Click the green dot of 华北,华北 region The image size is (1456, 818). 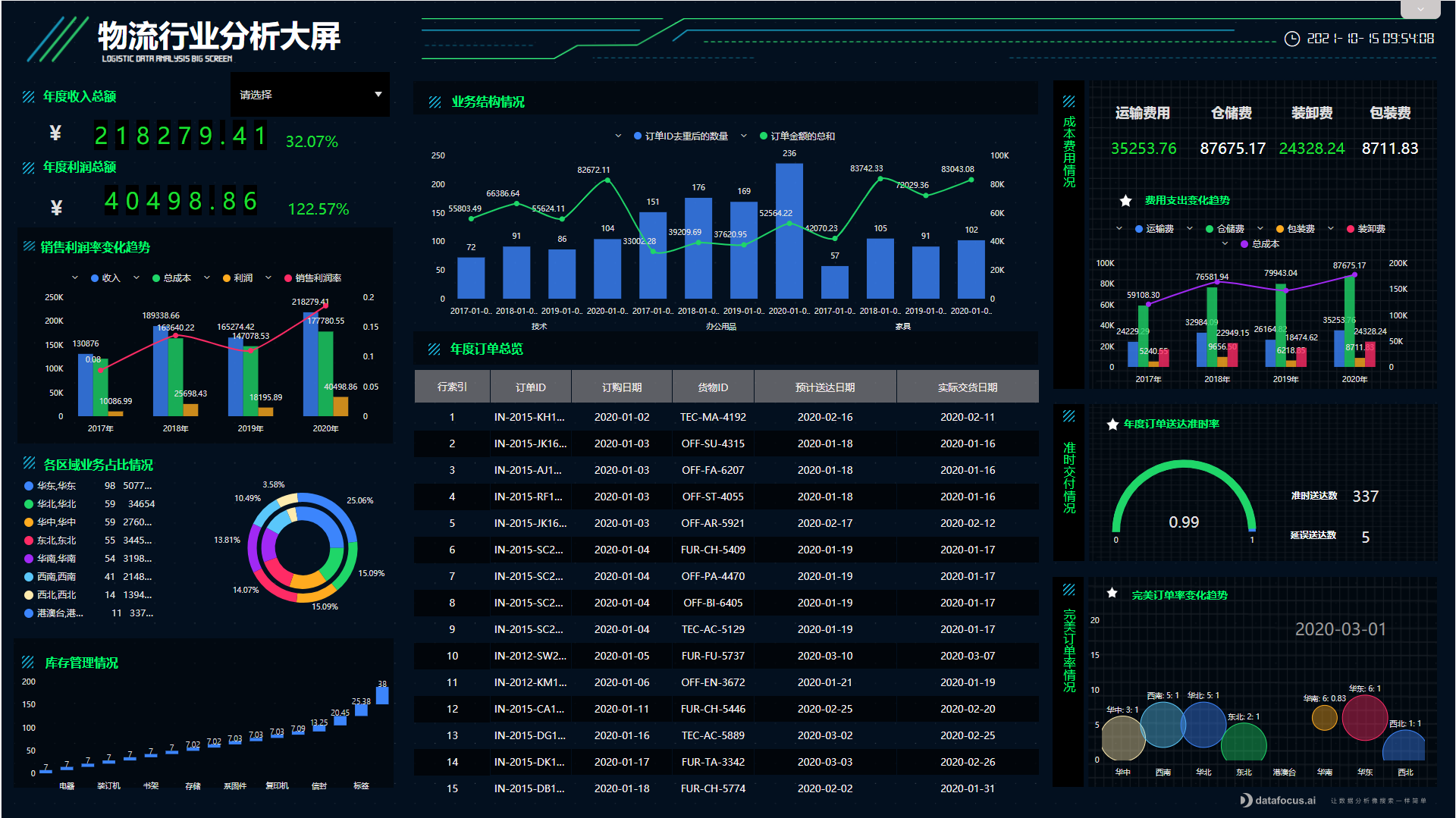(29, 504)
